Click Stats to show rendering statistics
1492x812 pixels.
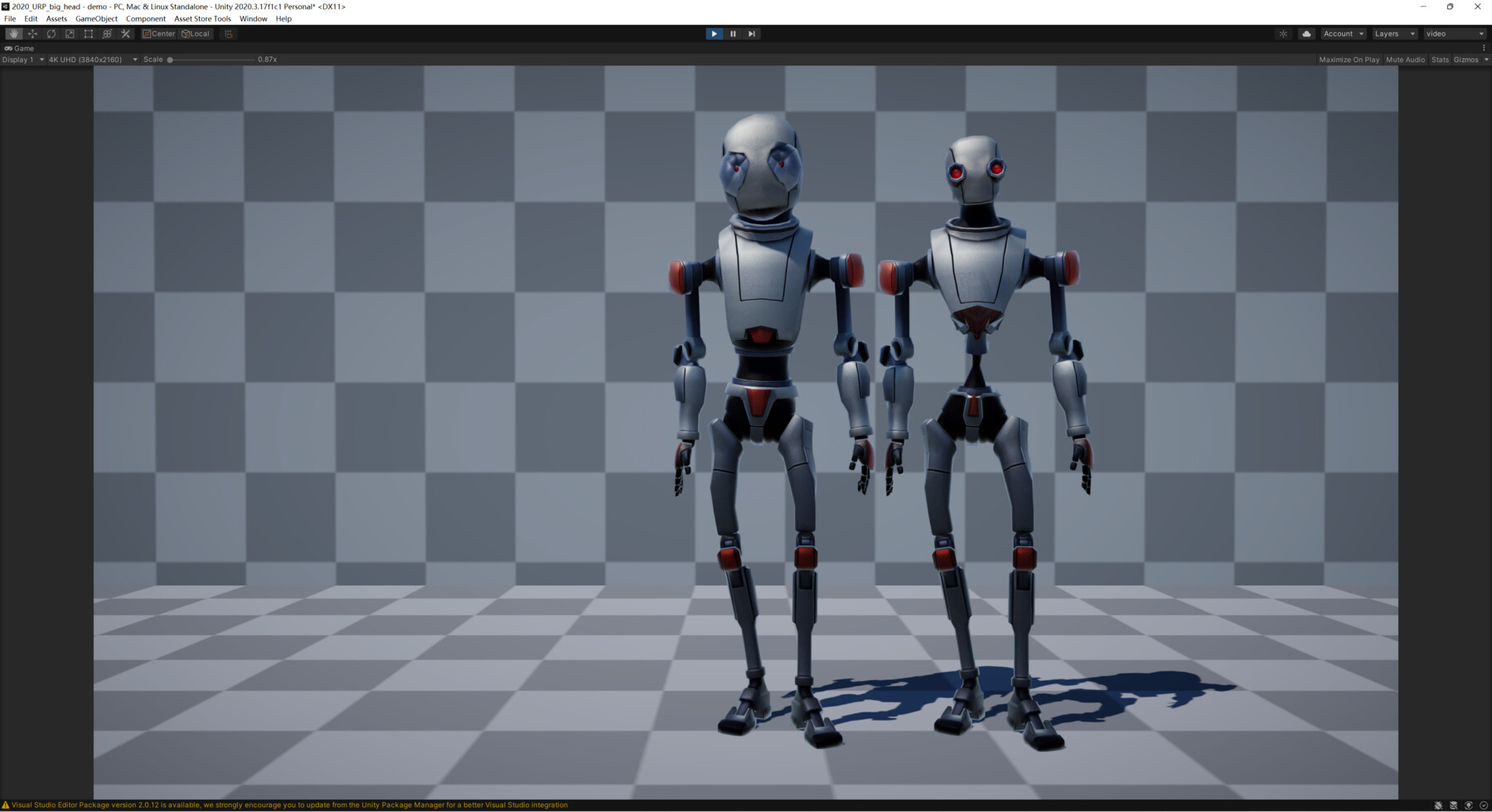(1440, 59)
